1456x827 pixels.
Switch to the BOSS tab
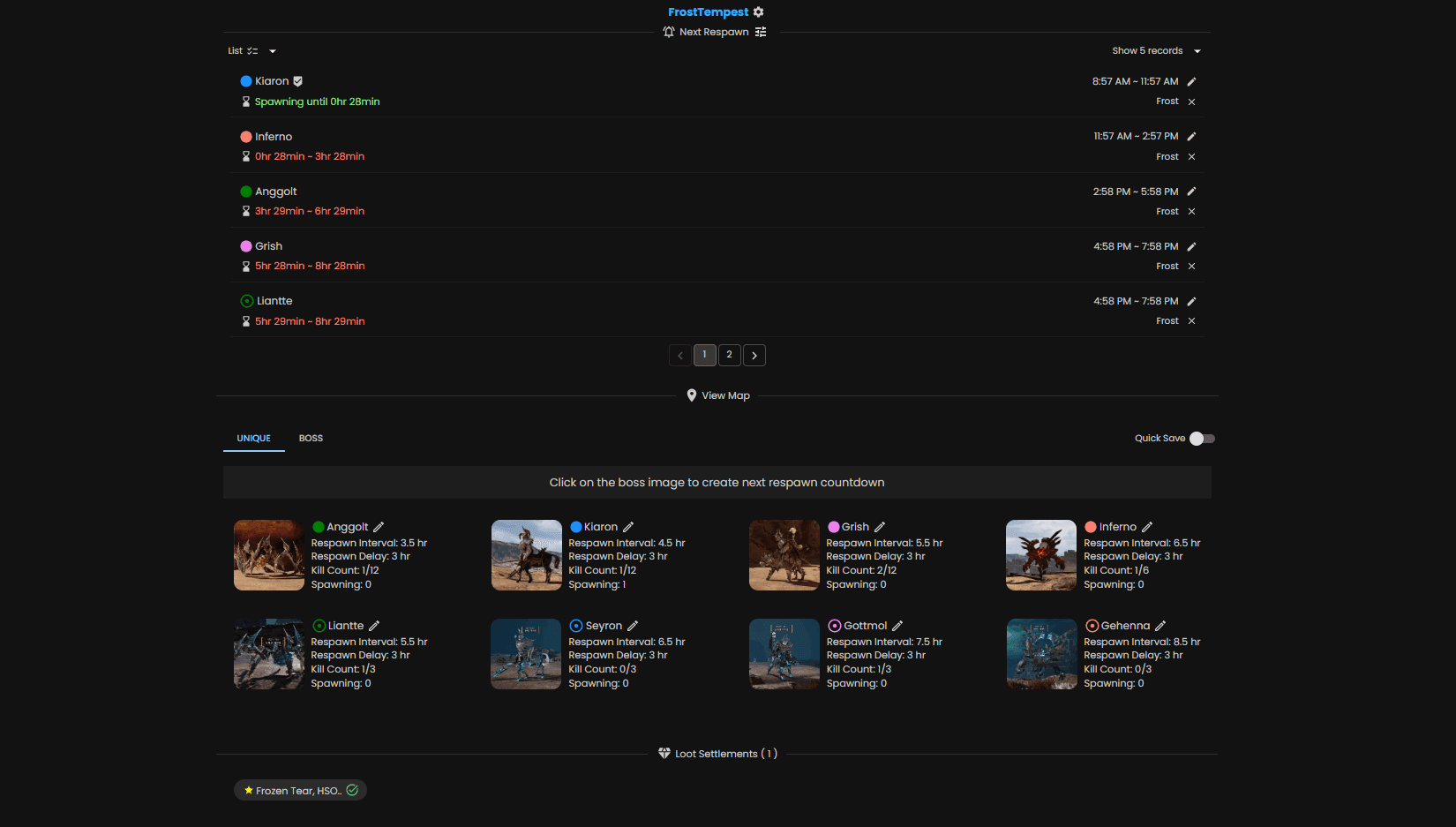click(311, 439)
